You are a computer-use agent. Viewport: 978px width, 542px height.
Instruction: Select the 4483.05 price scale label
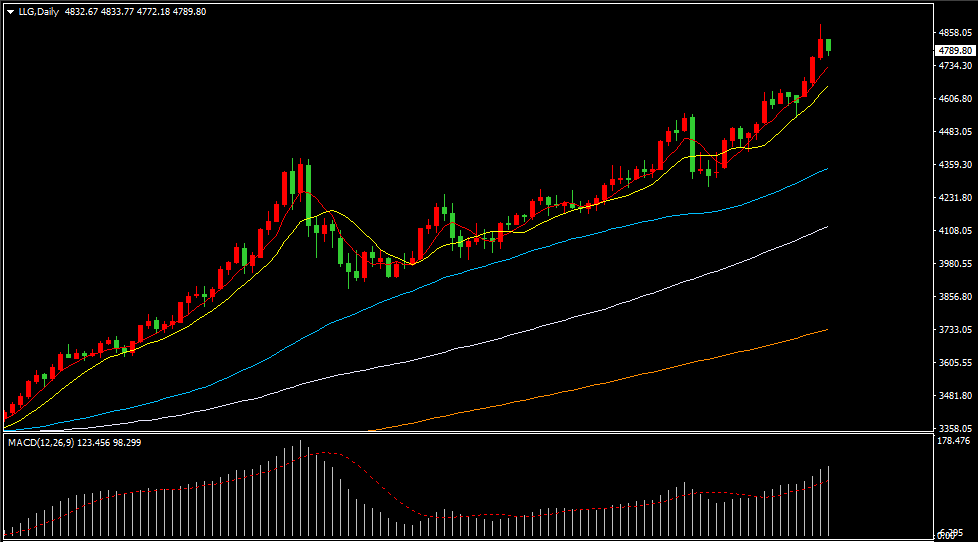955,132
